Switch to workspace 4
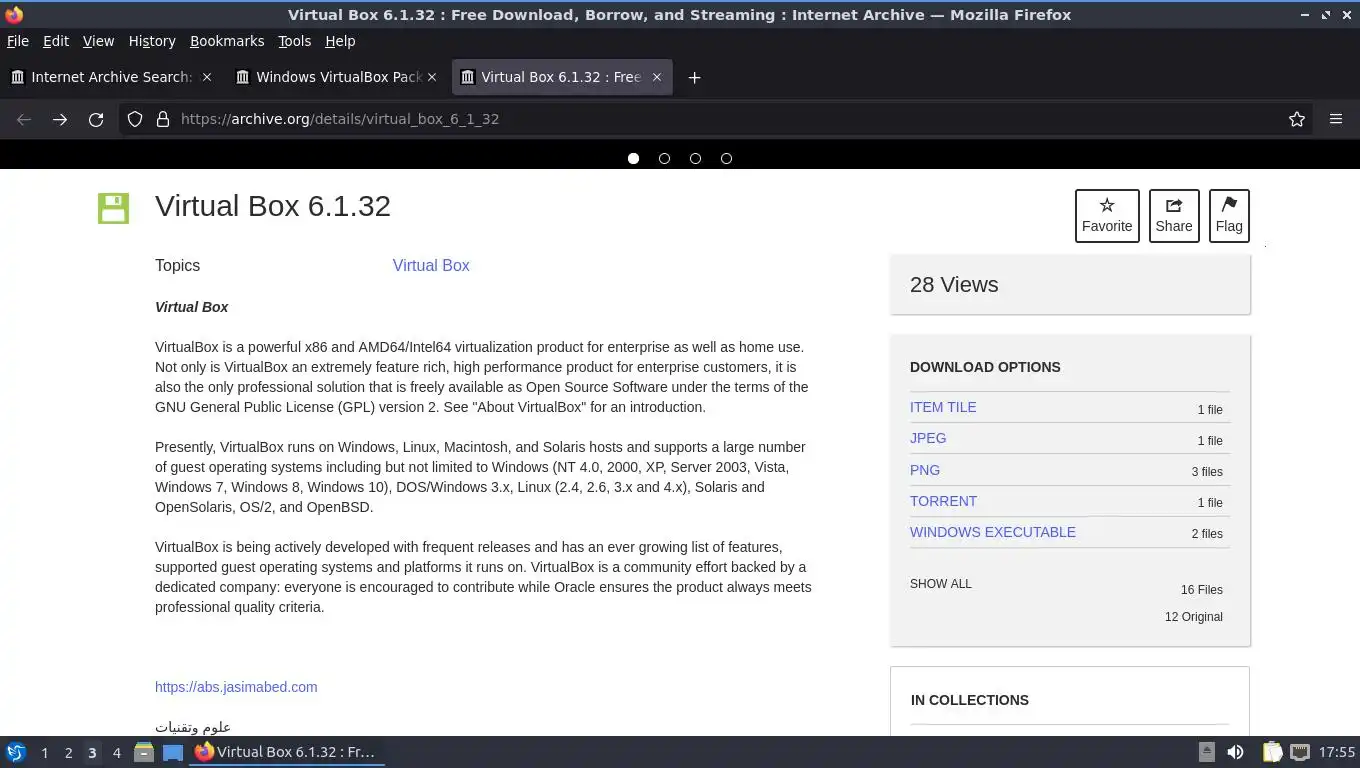The height and width of the screenshot is (768, 1360). 116,752
